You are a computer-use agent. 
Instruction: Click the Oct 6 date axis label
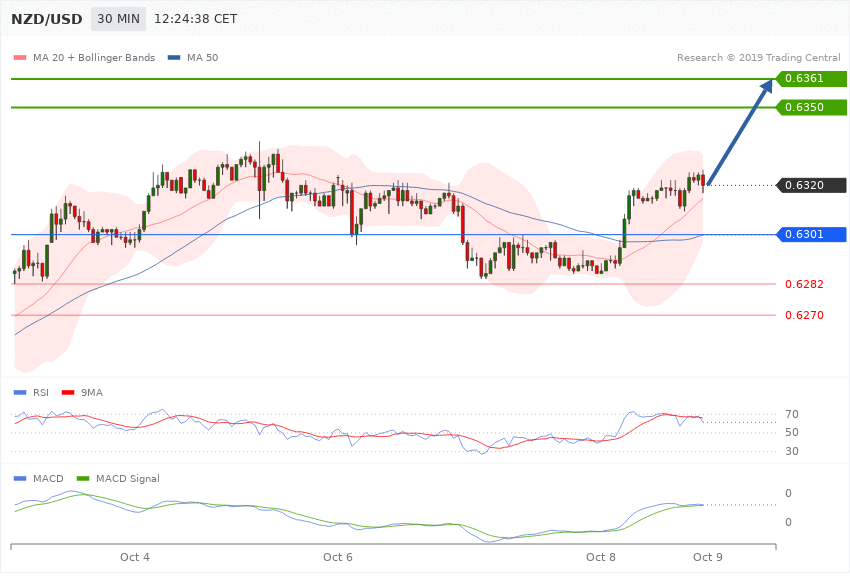pos(338,557)
